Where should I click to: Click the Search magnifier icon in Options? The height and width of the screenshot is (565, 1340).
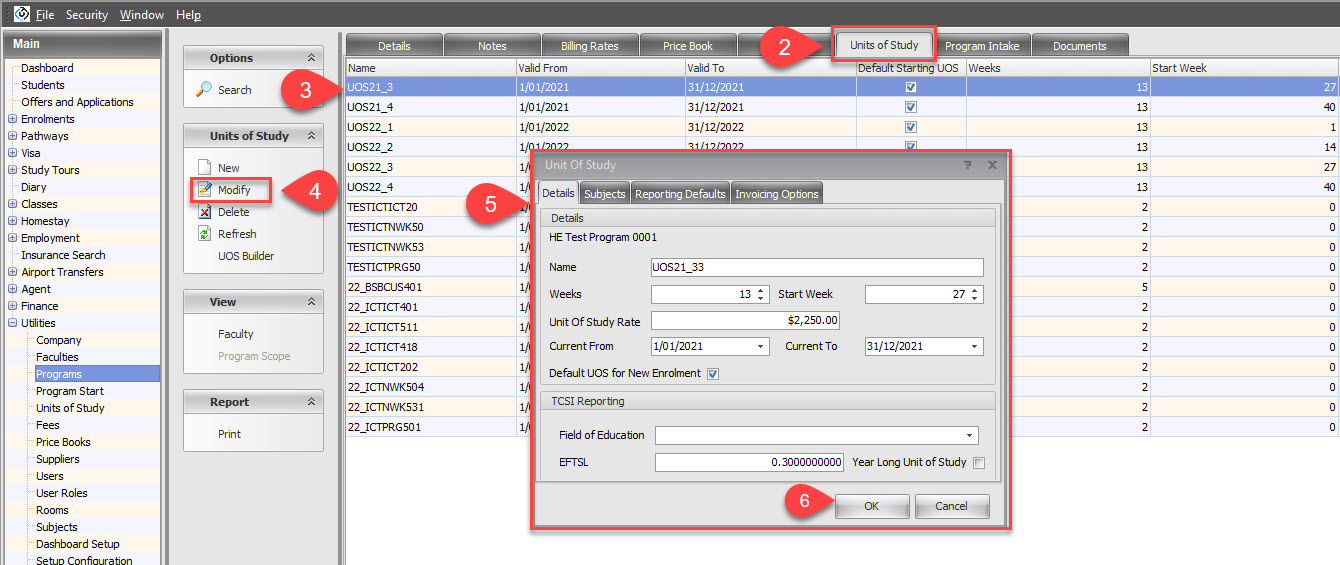pos(203,90)
